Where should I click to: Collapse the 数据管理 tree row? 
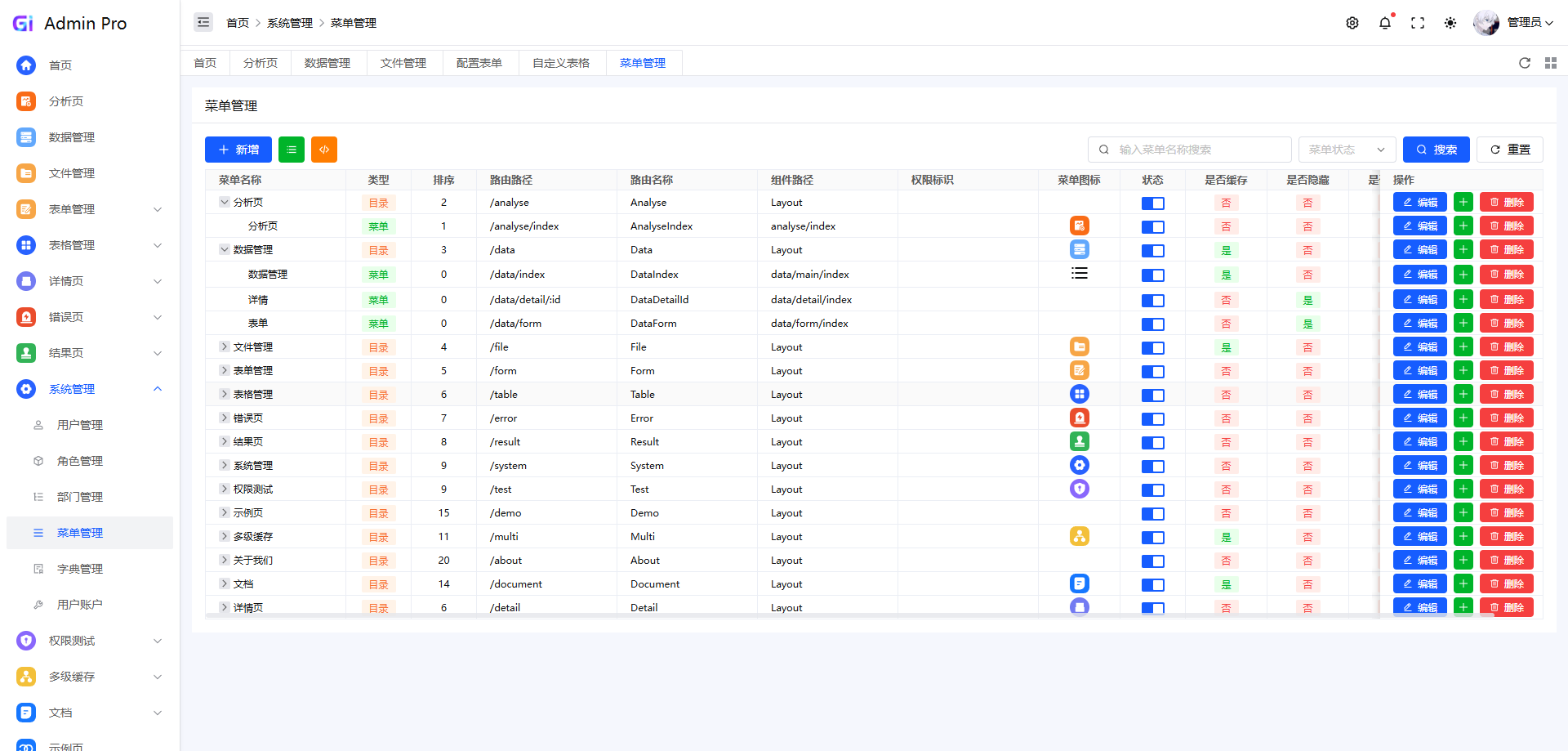point(224,249)
